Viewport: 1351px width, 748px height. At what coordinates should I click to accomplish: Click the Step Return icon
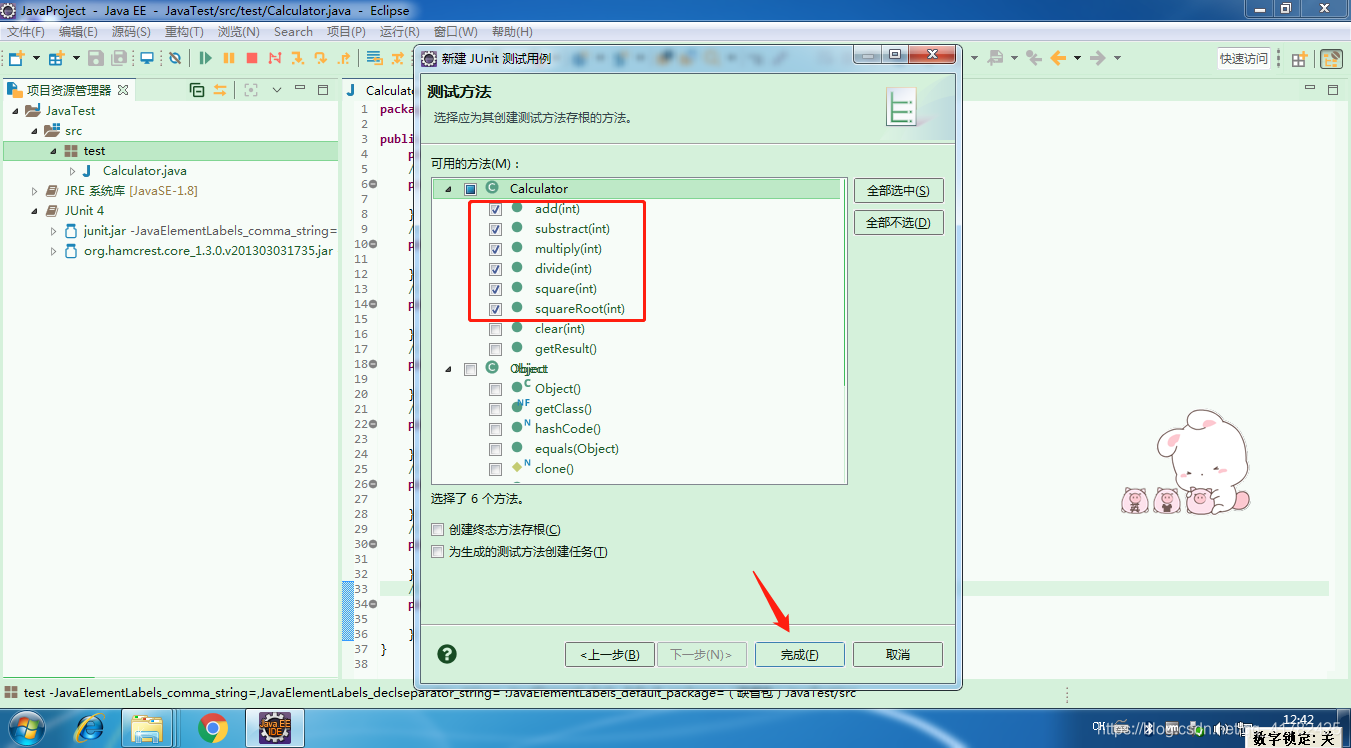[x=345, y=58]
